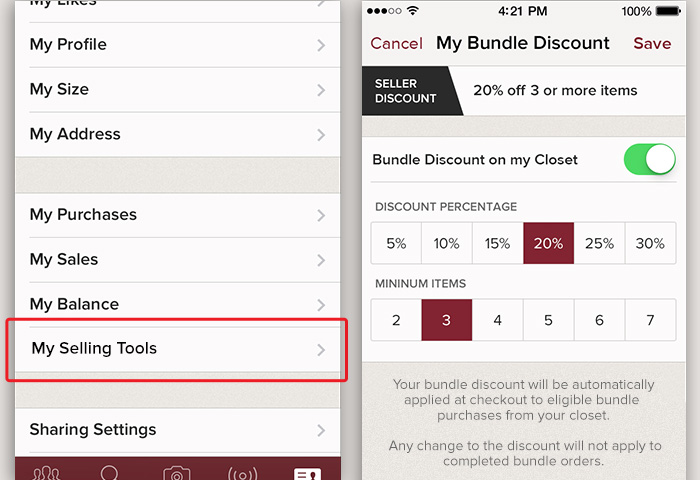Screen dimensions: 700x480
Task: Set discount percentage to 10%
Action: coord(446,243)
